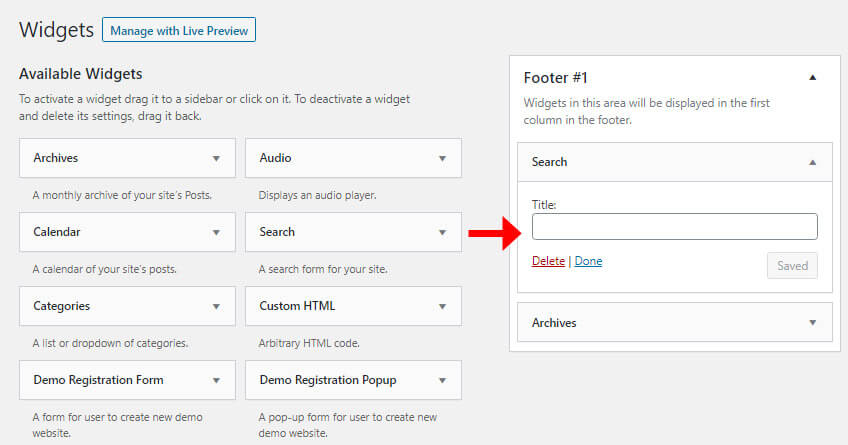Image resolution: width=848 pixels, height=445 pixels.
Task: Click the Saved button
Action: pyautogui.click(x=792, y=265)
